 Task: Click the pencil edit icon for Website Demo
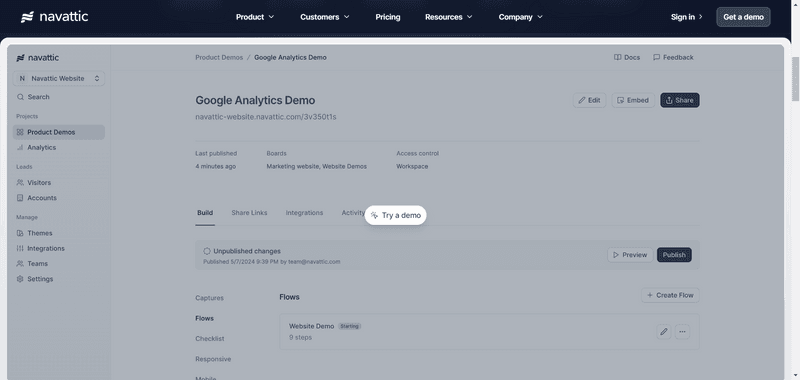click(664, 332)
